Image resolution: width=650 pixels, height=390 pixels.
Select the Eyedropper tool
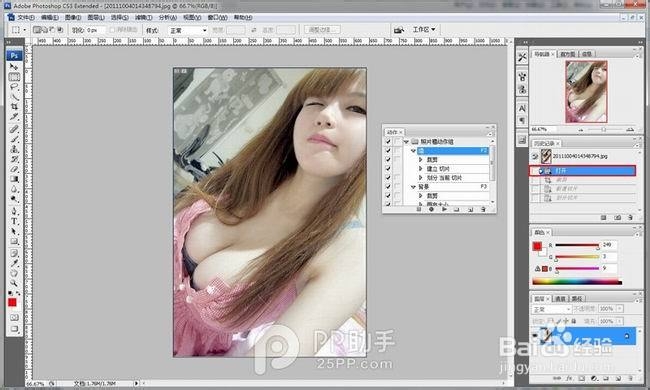pos(14,263)
